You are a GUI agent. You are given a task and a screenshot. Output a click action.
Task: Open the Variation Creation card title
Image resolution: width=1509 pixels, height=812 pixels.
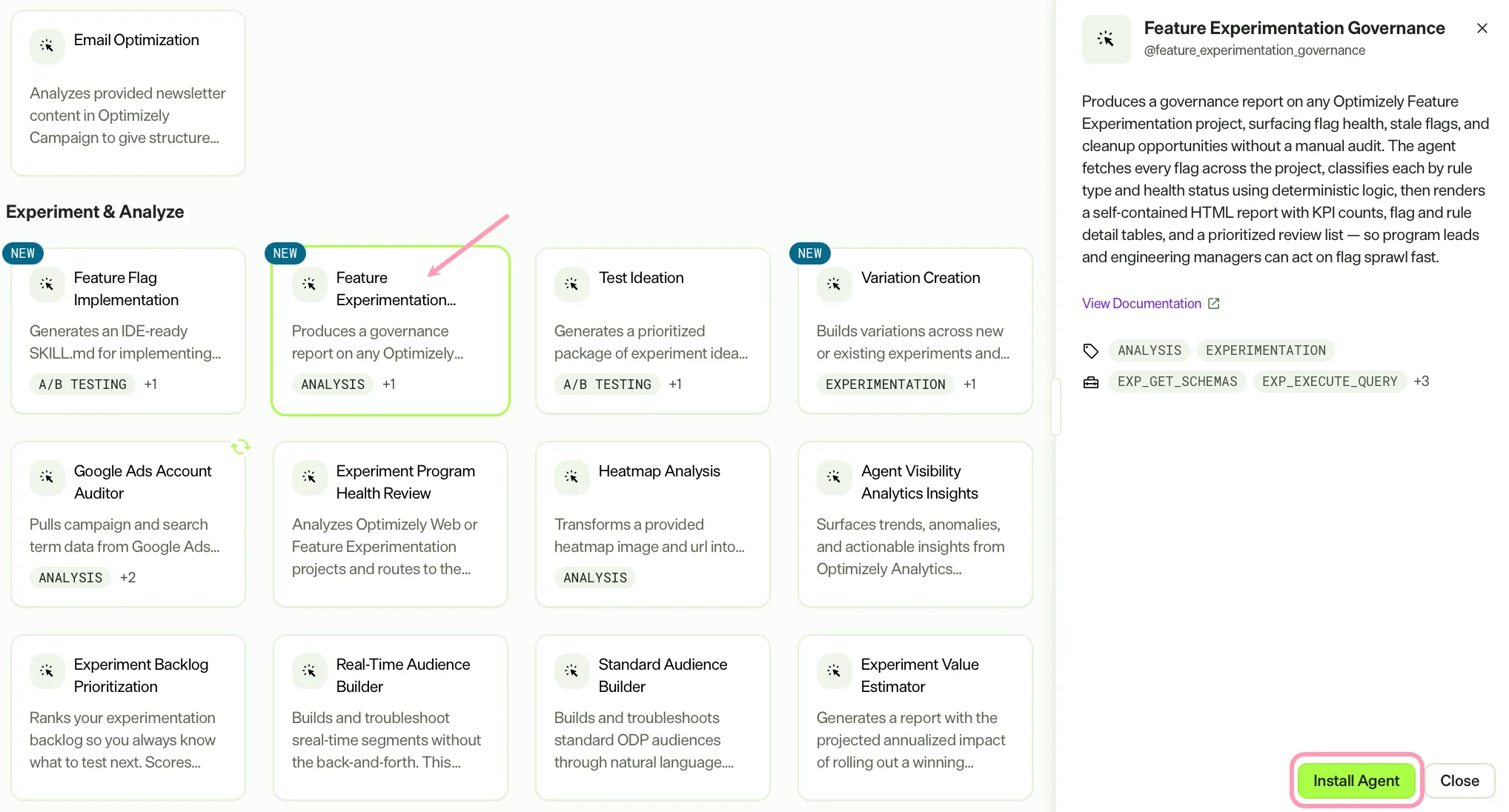pyautogui.click(x=921, y=278)
